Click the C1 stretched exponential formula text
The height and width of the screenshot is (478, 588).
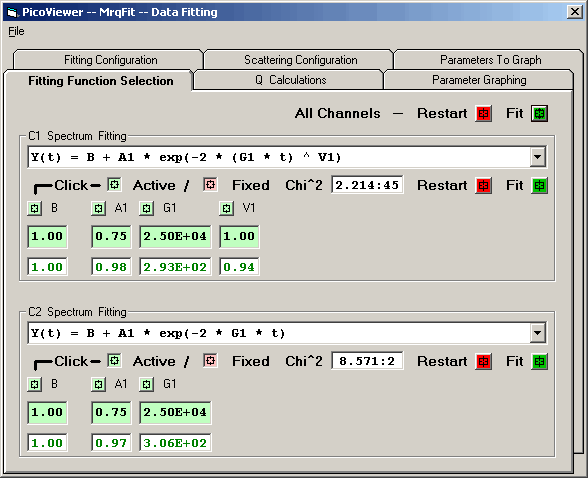click(x=186, y=157)
